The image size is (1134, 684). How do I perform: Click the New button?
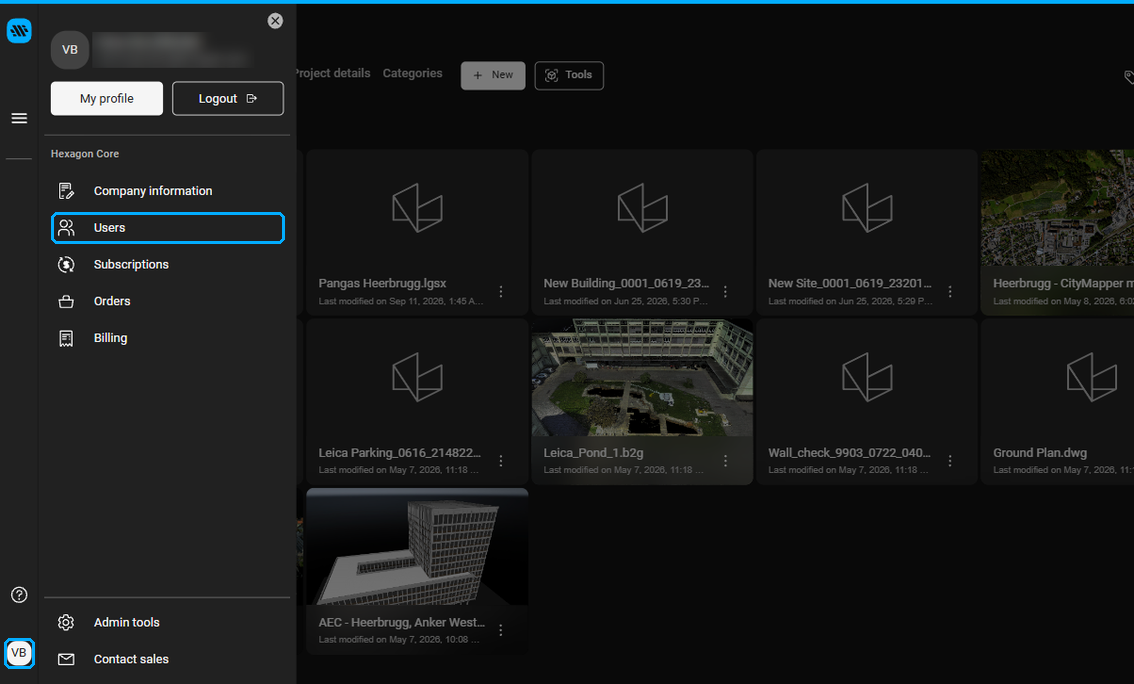pos(493,75)
